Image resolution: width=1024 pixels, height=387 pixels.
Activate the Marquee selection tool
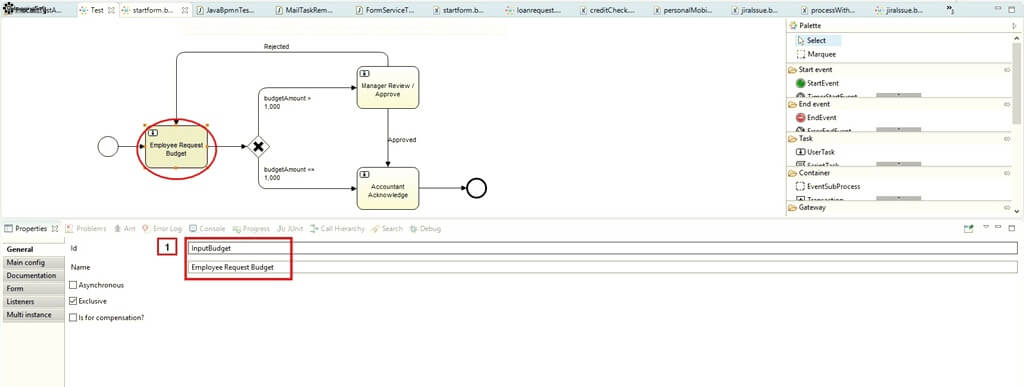(816, 54)
